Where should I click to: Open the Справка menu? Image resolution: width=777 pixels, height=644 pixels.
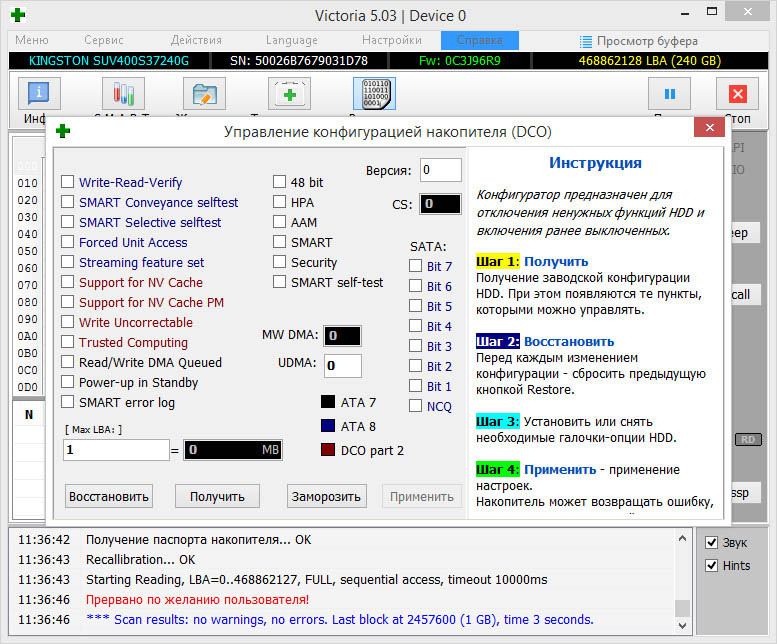(480, 40)
